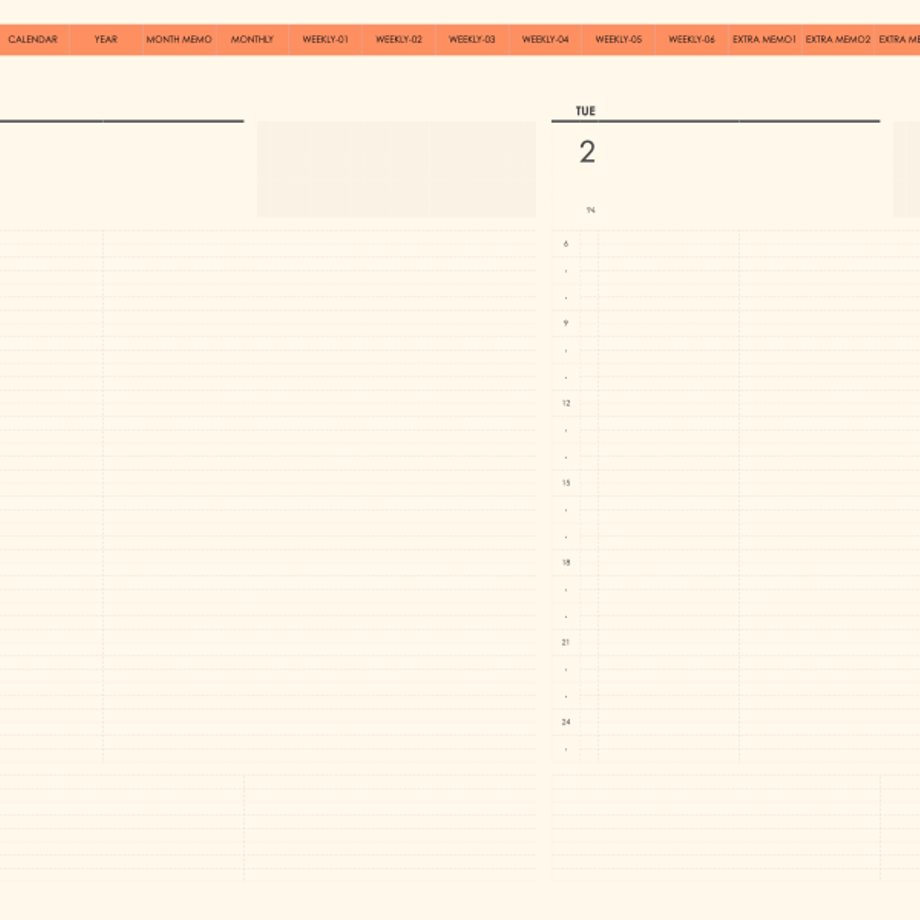
Task: Select the MONTHLY tab
Action: (252, 39)
